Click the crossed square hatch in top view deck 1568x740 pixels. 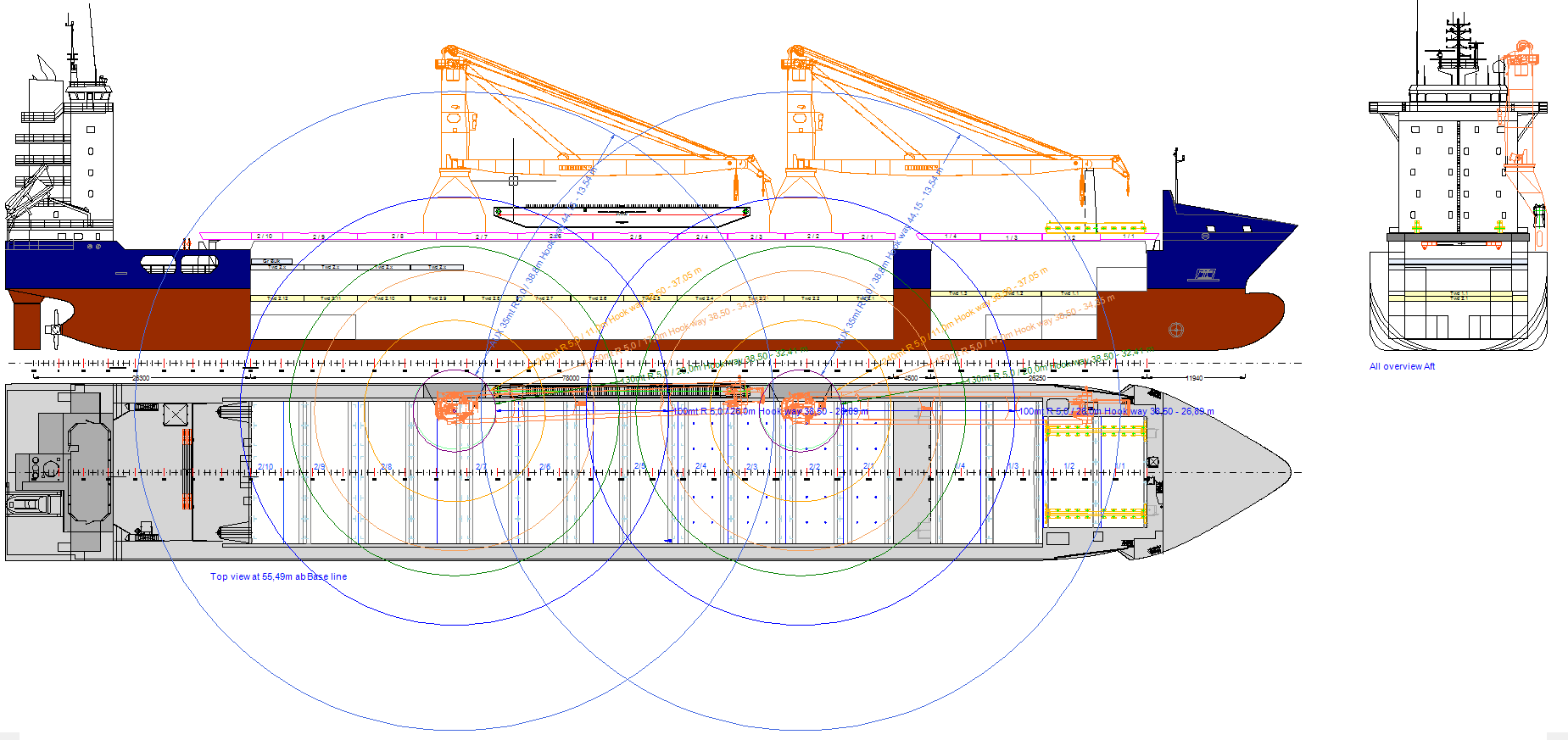175,415
